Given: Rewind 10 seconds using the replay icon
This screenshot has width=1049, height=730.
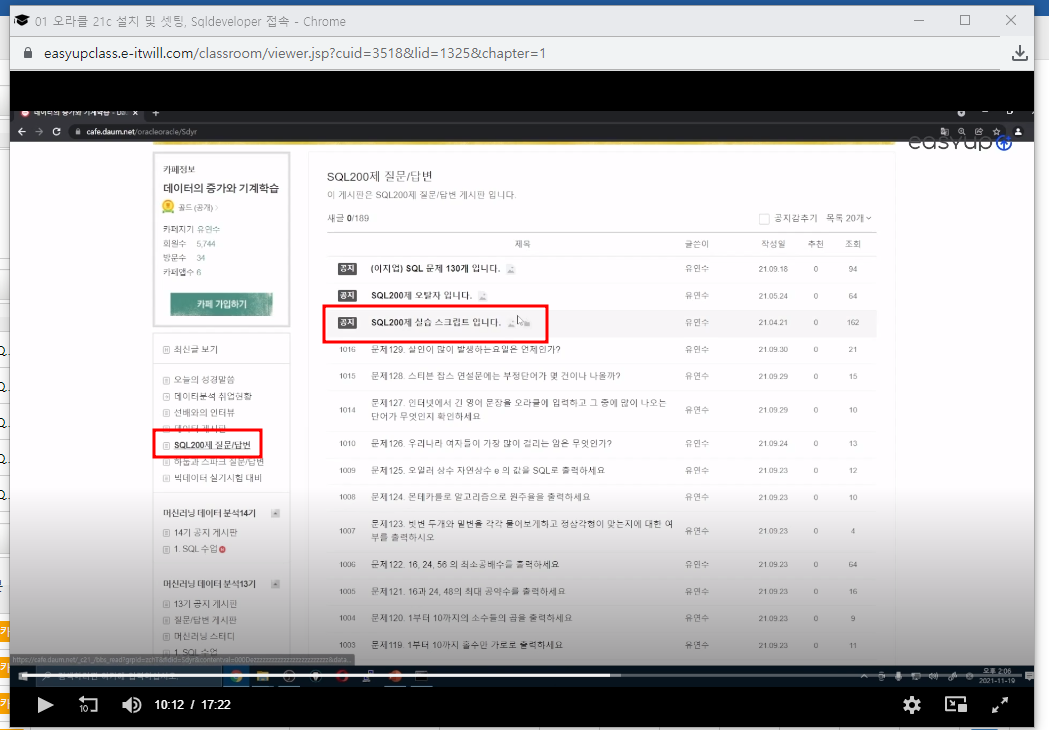Looking at the screenshot, I should [x=88, y=705].
